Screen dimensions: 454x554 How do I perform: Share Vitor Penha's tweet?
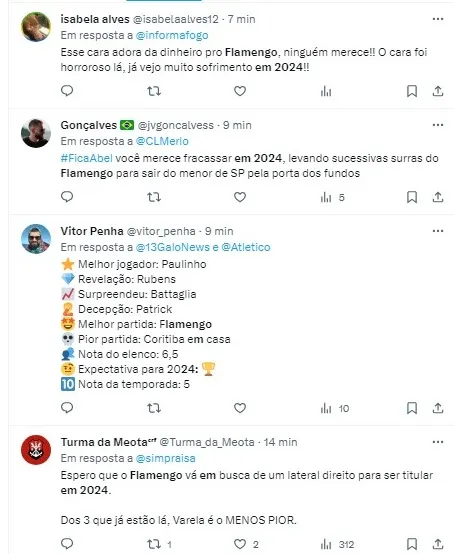coord(438,408)
